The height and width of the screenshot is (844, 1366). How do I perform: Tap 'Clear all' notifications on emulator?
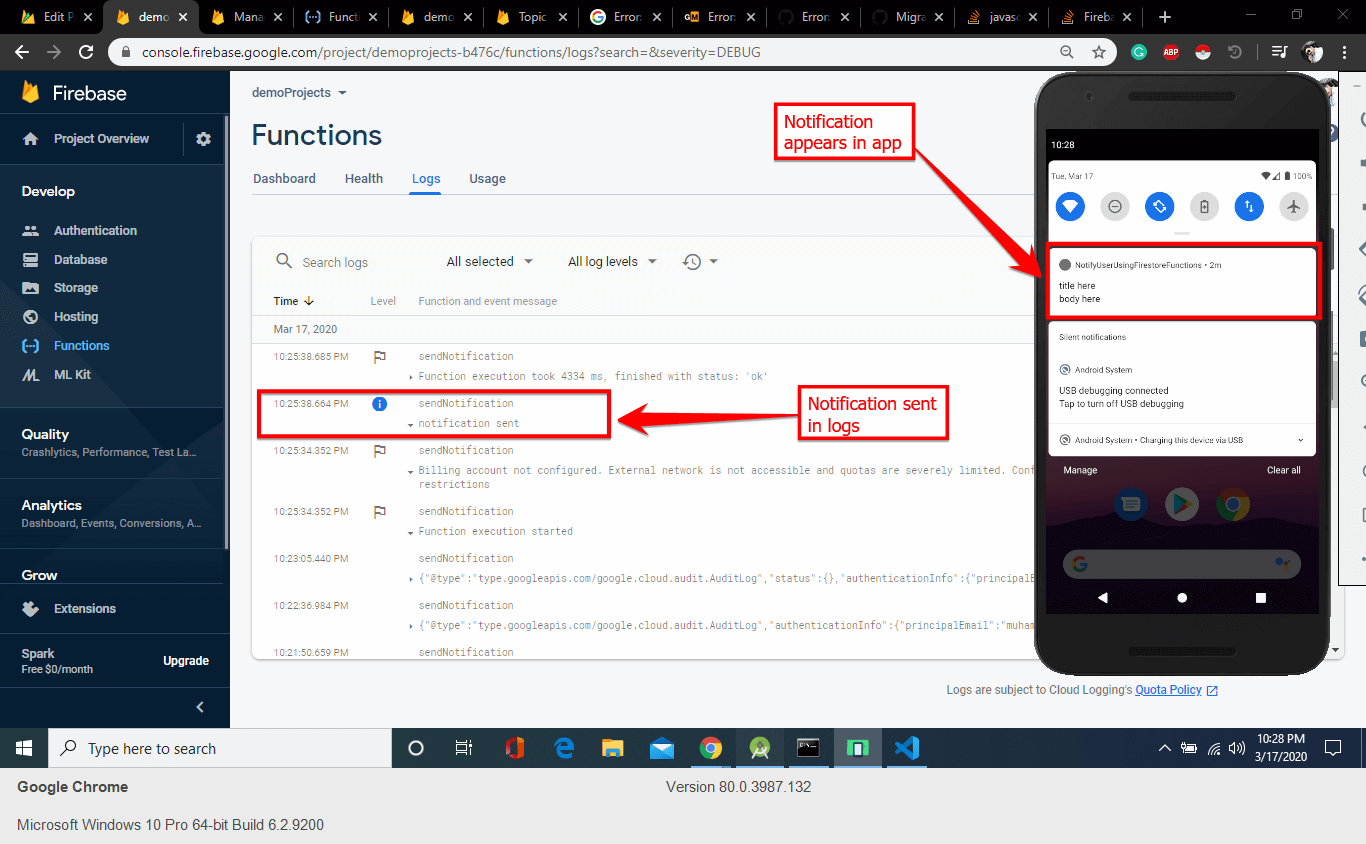[x=1283, y=470]
